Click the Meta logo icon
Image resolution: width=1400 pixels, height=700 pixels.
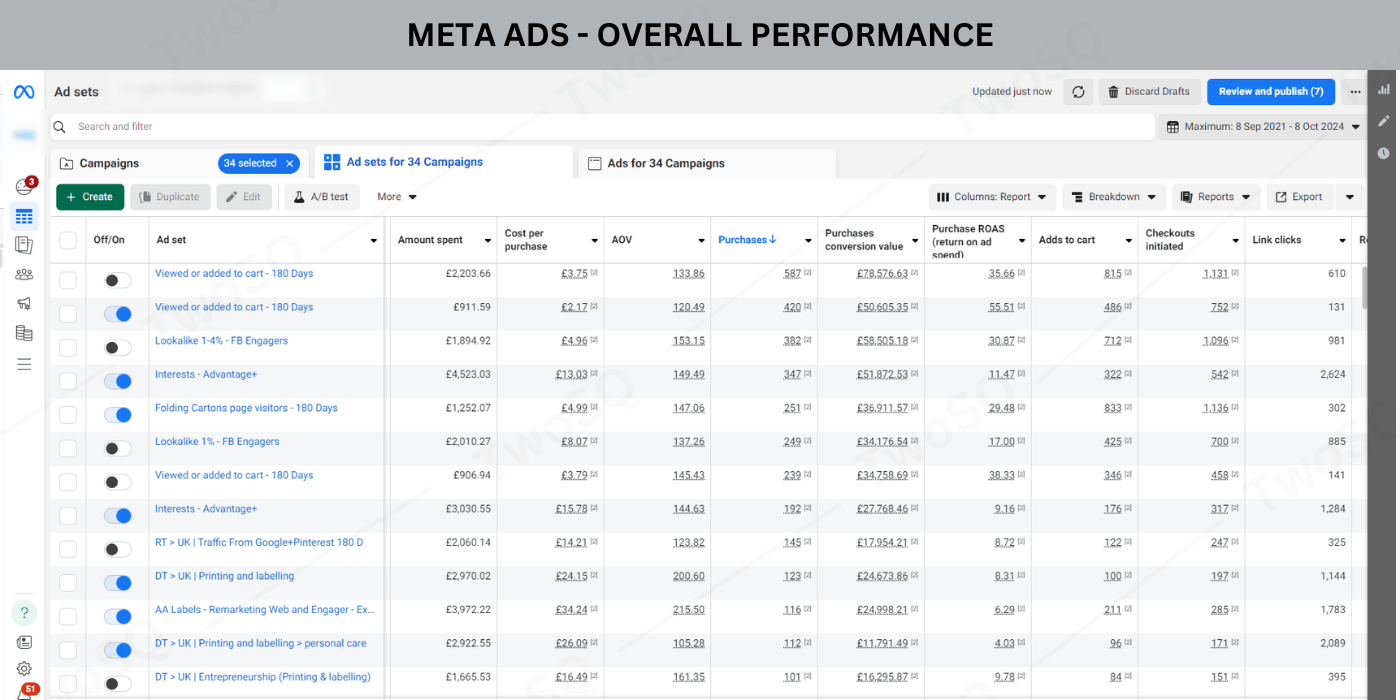tap(24, 92)
